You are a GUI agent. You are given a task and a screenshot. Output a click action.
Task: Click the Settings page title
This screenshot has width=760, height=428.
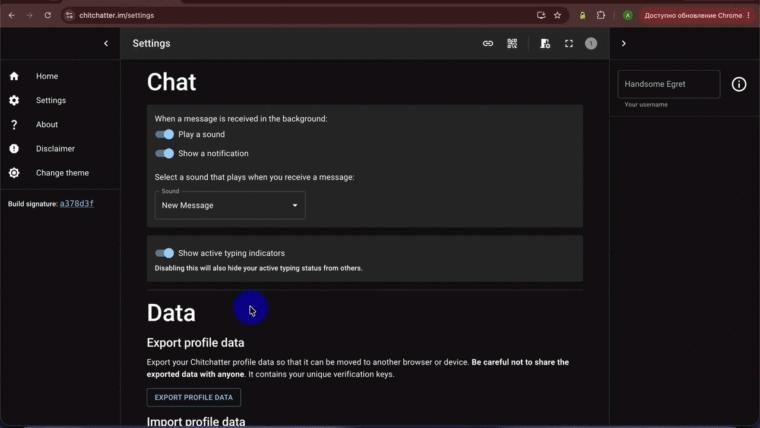151,44
